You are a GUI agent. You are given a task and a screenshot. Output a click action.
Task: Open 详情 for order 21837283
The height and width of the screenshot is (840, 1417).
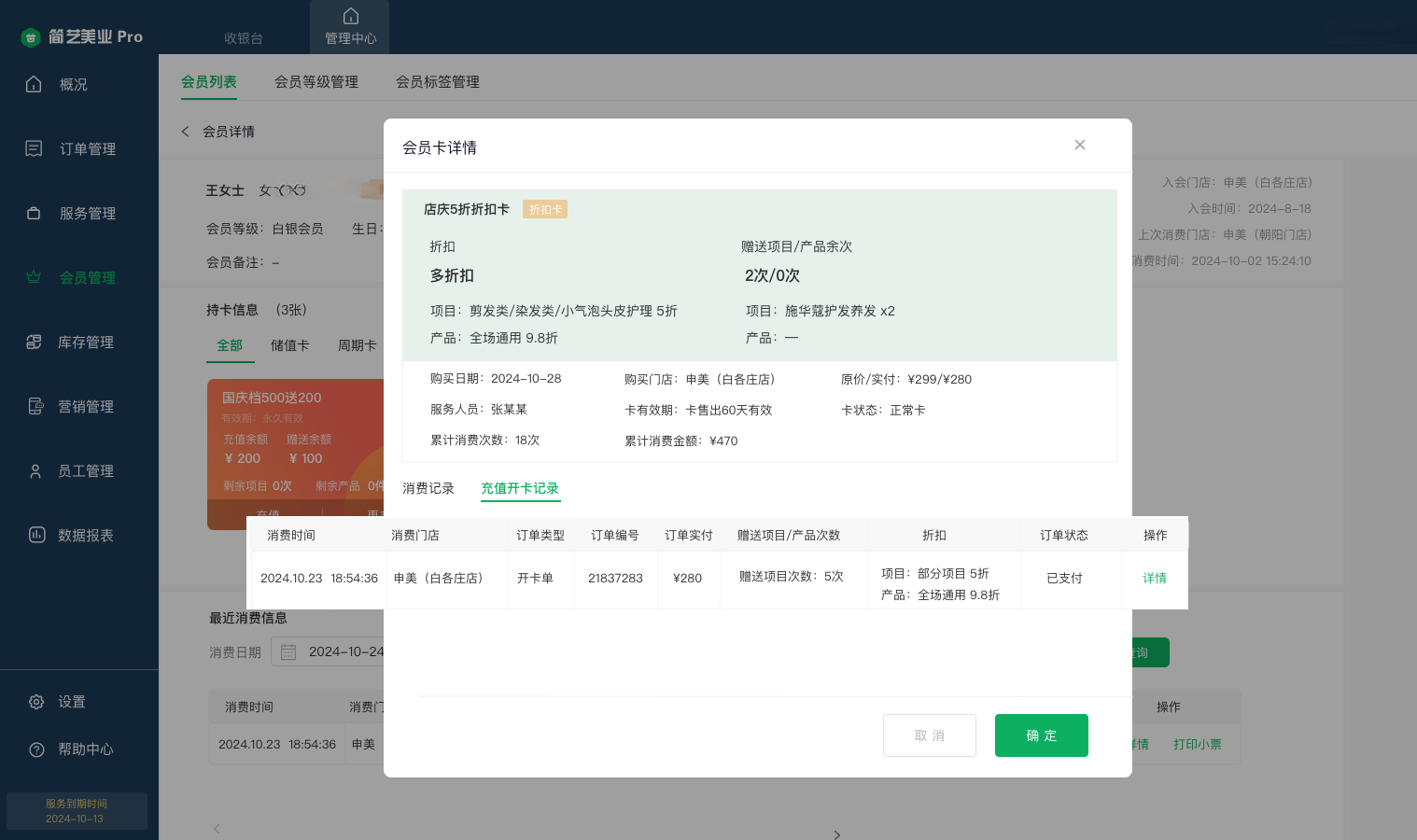click(1155, 579)
